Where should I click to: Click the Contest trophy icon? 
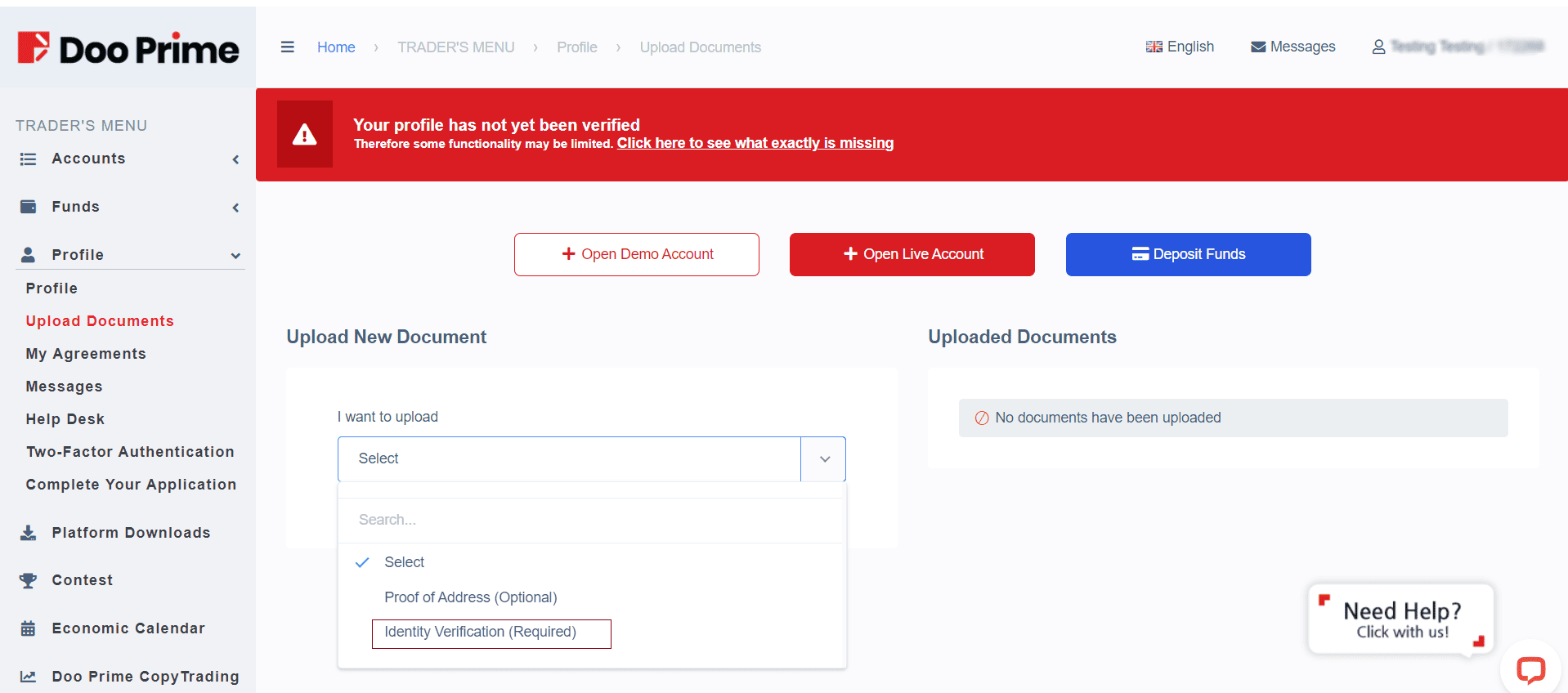(x=28, y=580)
